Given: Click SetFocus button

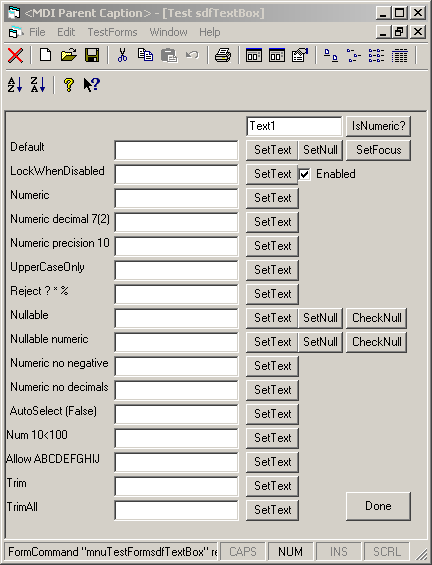Looking at the screenshot, I should (x=378, y=150).
